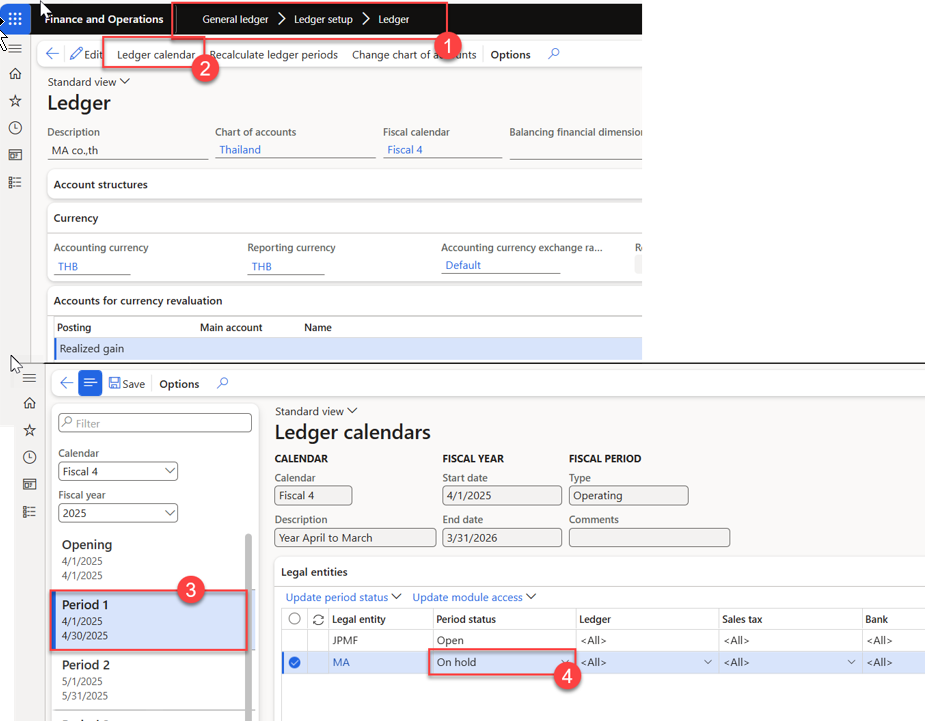Viewport: 933px width, 721px height.
Task: Select the Opening period in list
Action: [x=149, y=559]
